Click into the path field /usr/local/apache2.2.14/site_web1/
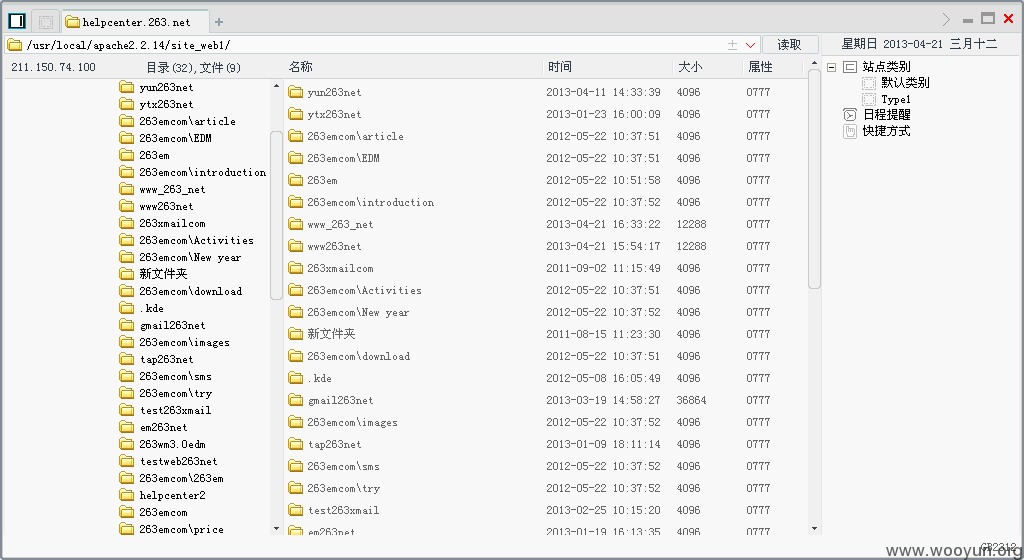The image size is (1024, 560). 382,45
